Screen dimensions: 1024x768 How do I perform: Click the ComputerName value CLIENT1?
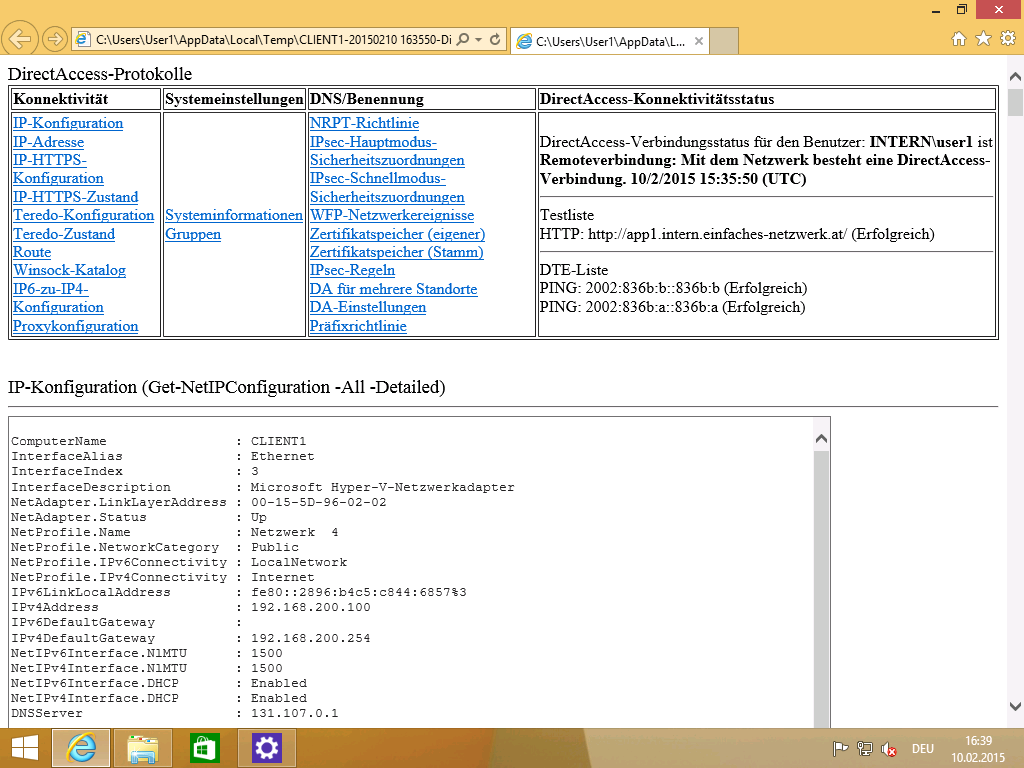click(279, 441)
